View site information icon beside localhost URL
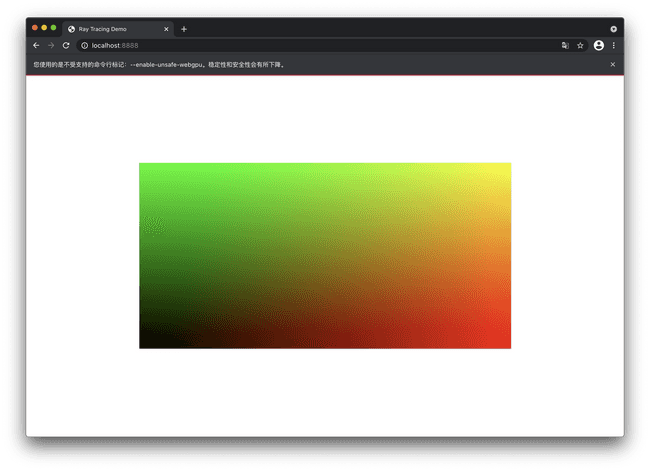This screenshot has width=650, height=471. point(84,45)
